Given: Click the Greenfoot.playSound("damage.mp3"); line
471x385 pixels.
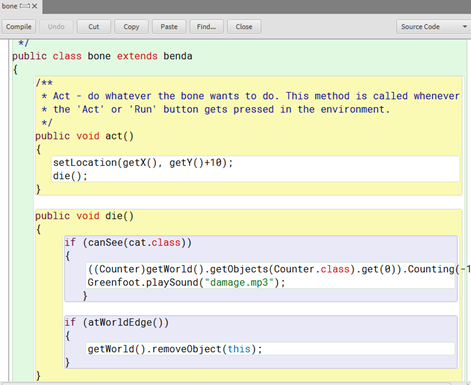Looking at the screenshot, I should [187, 282].
